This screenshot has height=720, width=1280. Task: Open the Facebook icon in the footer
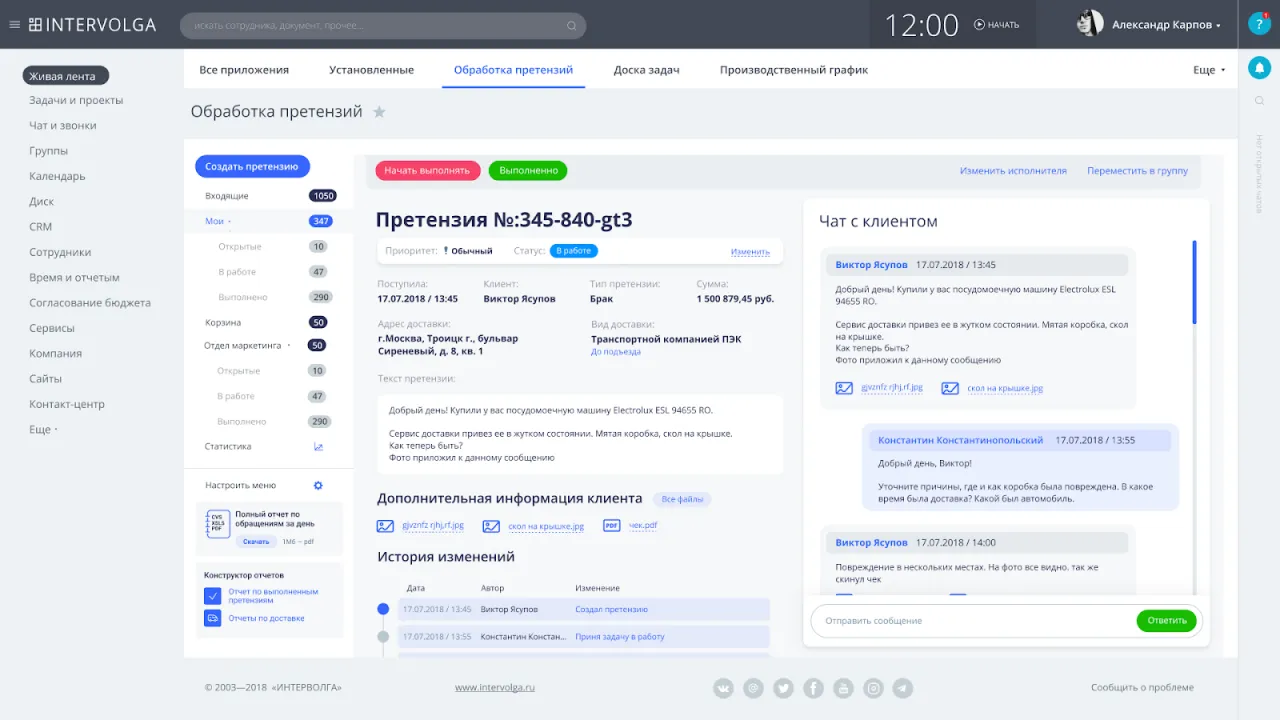[x=813, y=688]
